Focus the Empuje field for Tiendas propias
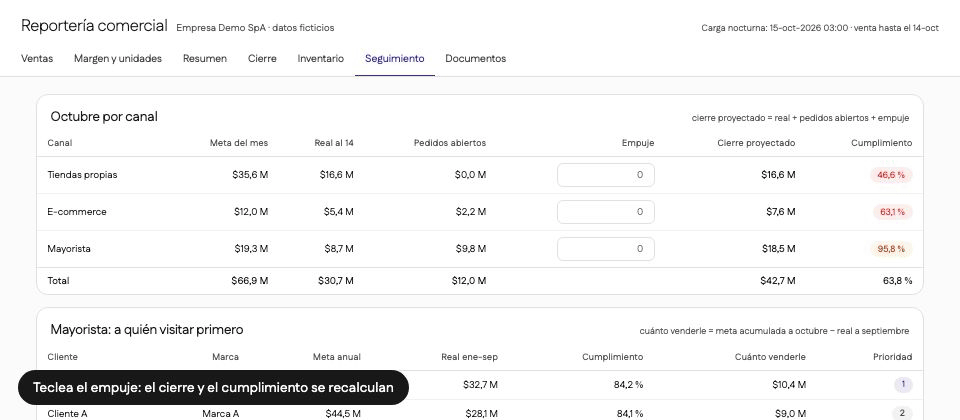The image size is (960, 420). click(606, 175)
